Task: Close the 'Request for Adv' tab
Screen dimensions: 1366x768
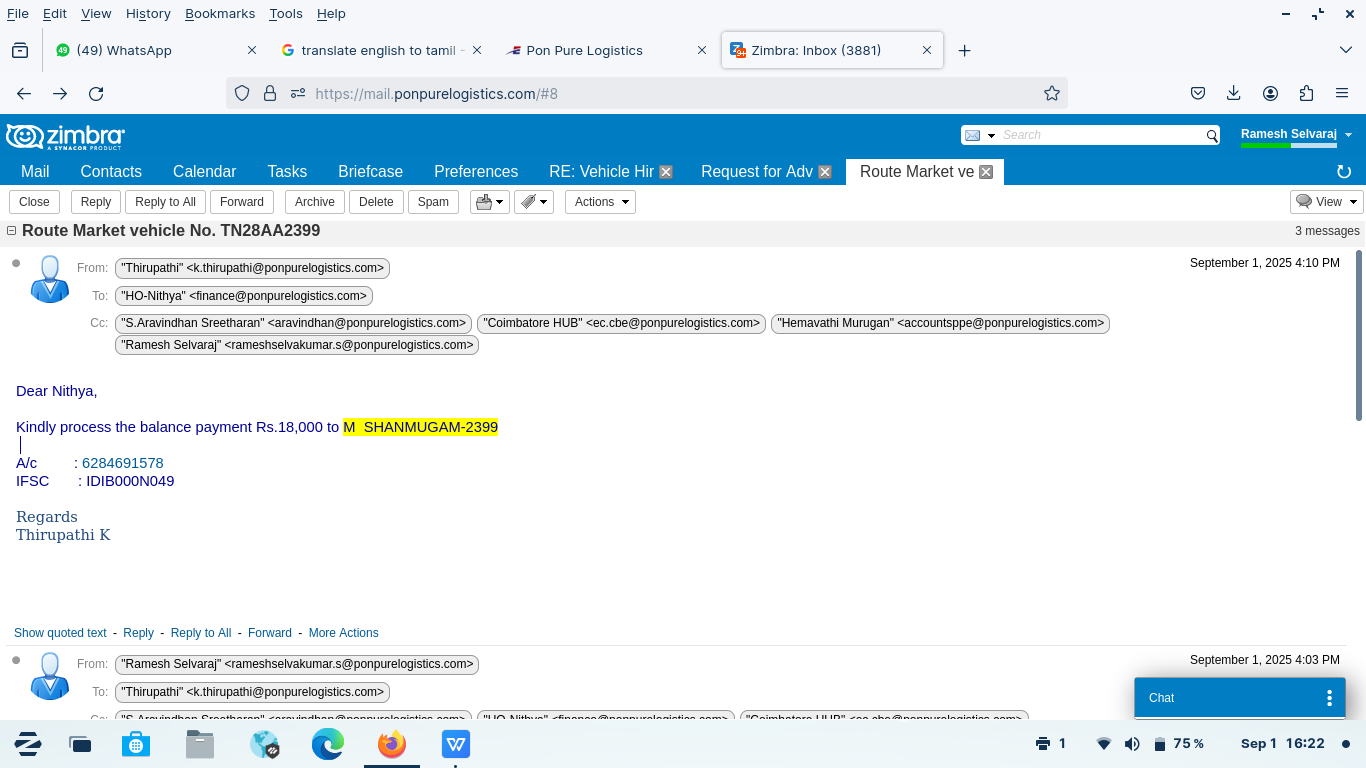Action: tap(825, 172)
